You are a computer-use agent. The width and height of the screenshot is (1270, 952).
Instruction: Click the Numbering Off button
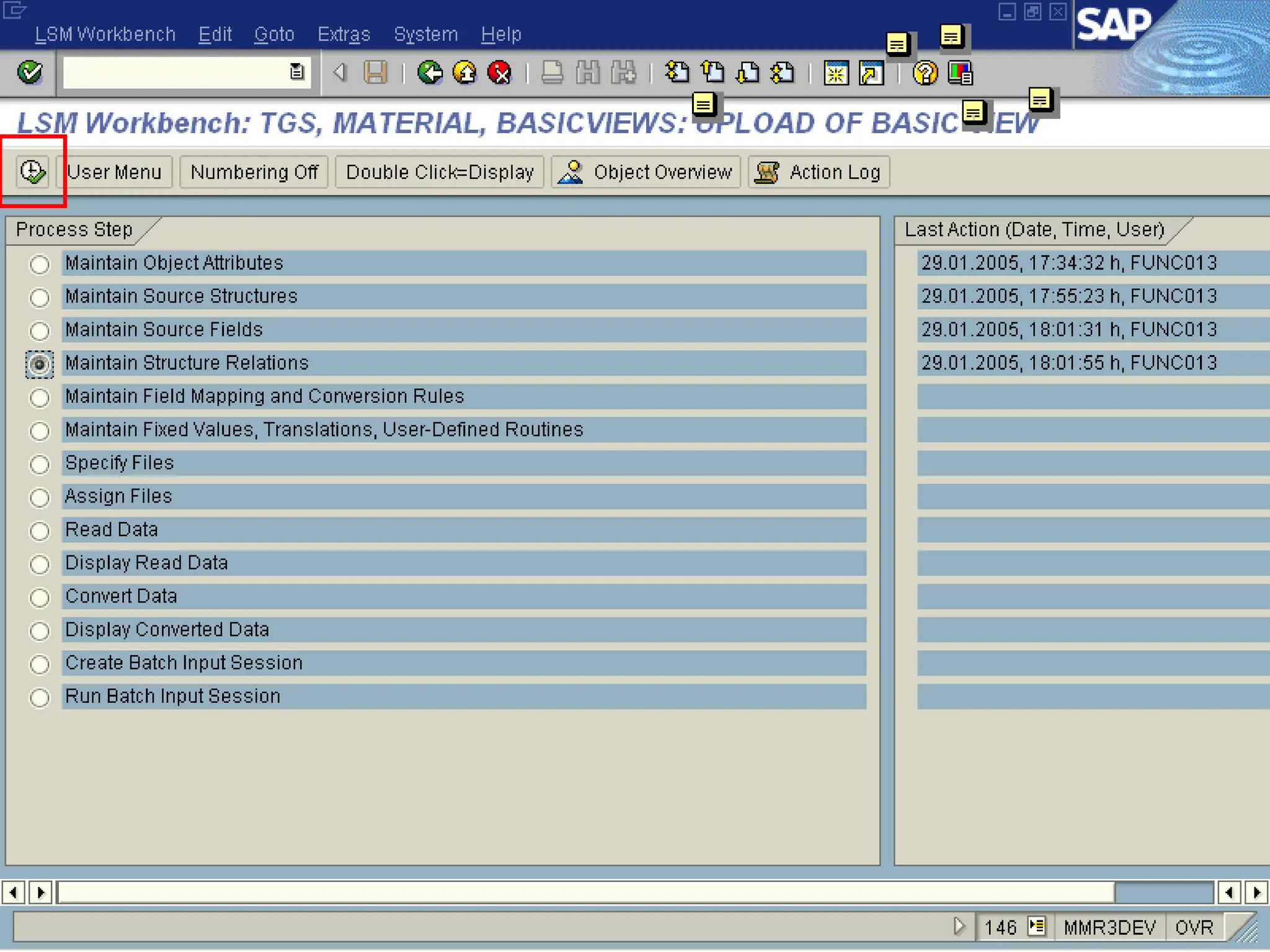click(x=254, y=172)
